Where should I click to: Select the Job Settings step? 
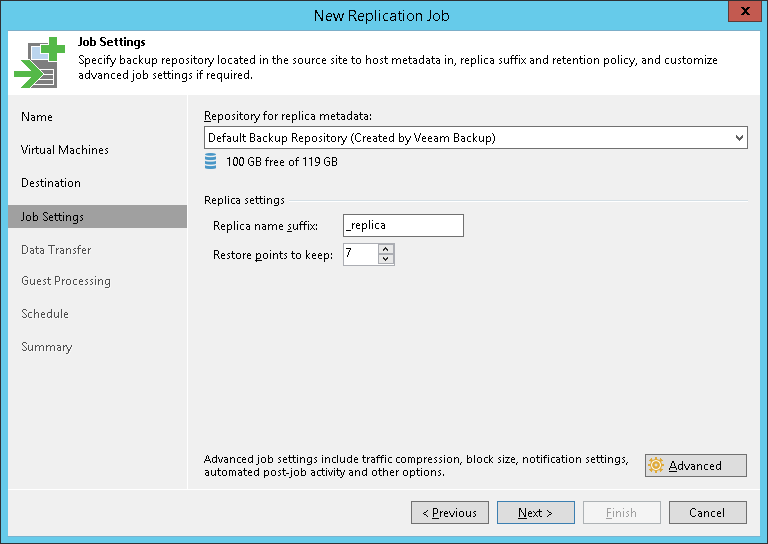tap(53, 217)
